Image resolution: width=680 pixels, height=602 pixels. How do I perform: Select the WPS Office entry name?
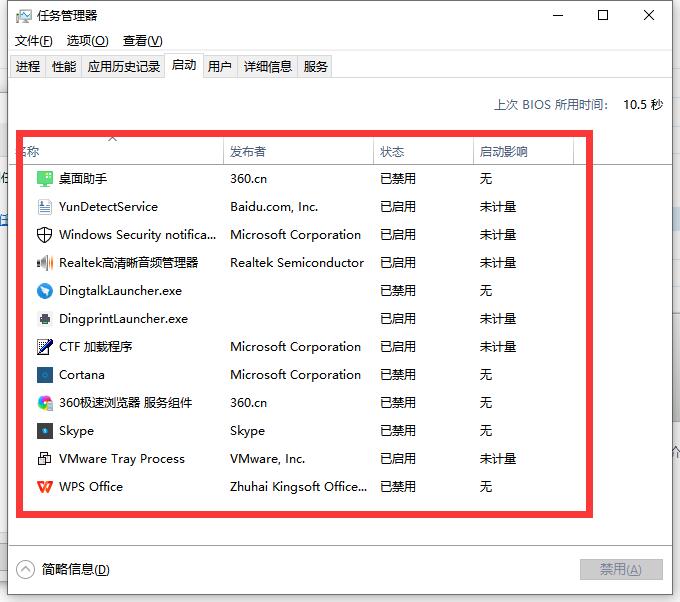91,487
